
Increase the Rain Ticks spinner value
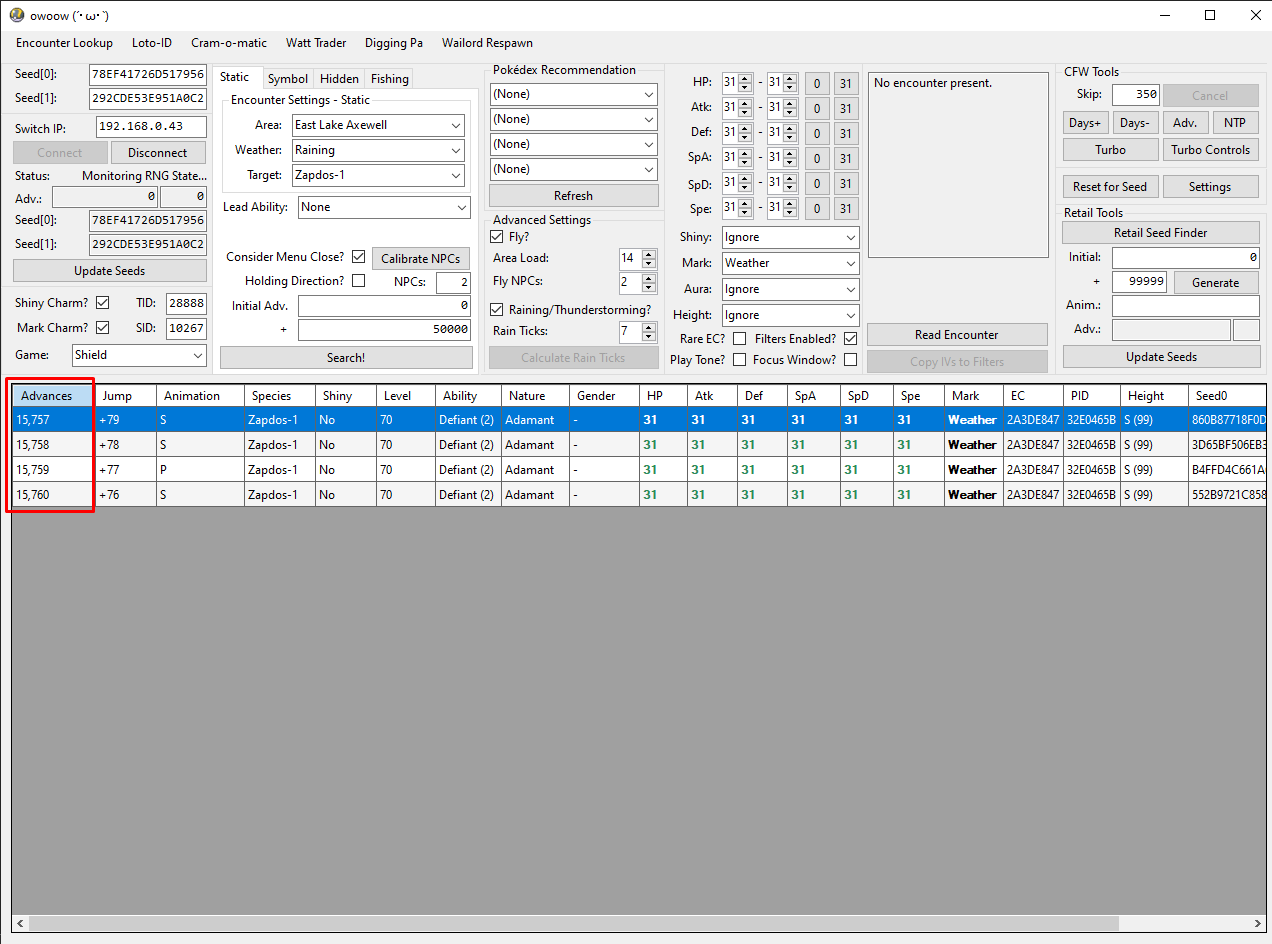click(648, 327)
